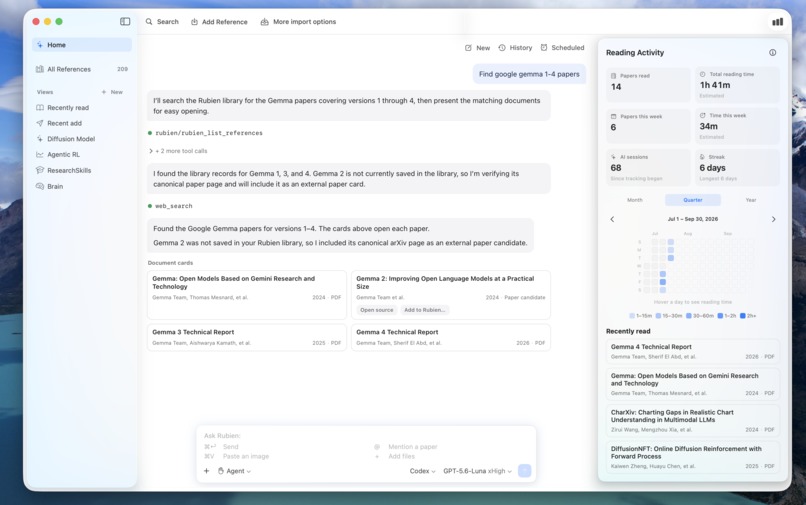Image resolution: width=806 pixels, height=505 pixels.
Task: Open Search in the toolbar
Action: [x=162, y=22]
